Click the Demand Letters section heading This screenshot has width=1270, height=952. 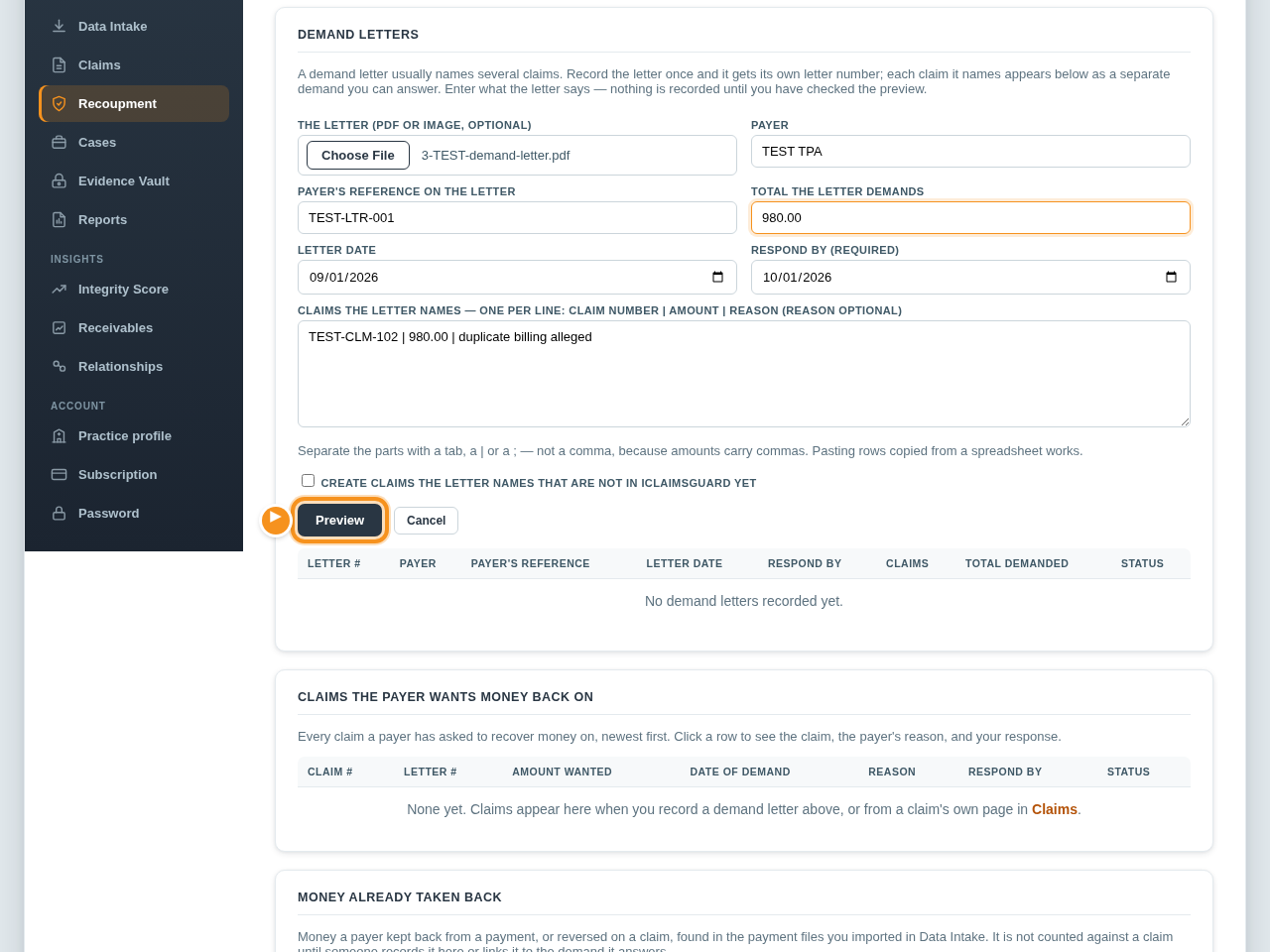point(358,35)
